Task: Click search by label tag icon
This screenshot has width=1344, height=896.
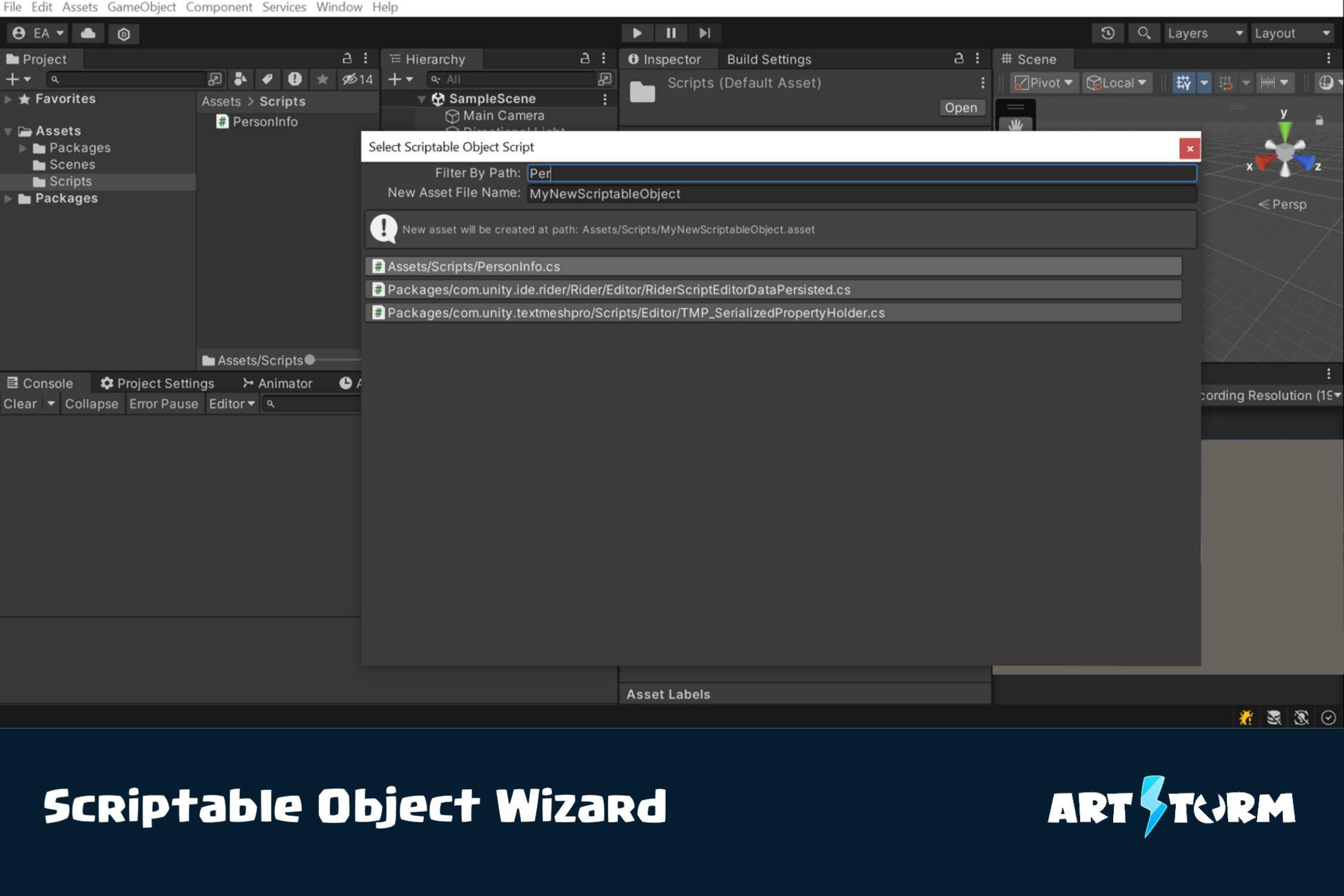Action: point(267,79)
